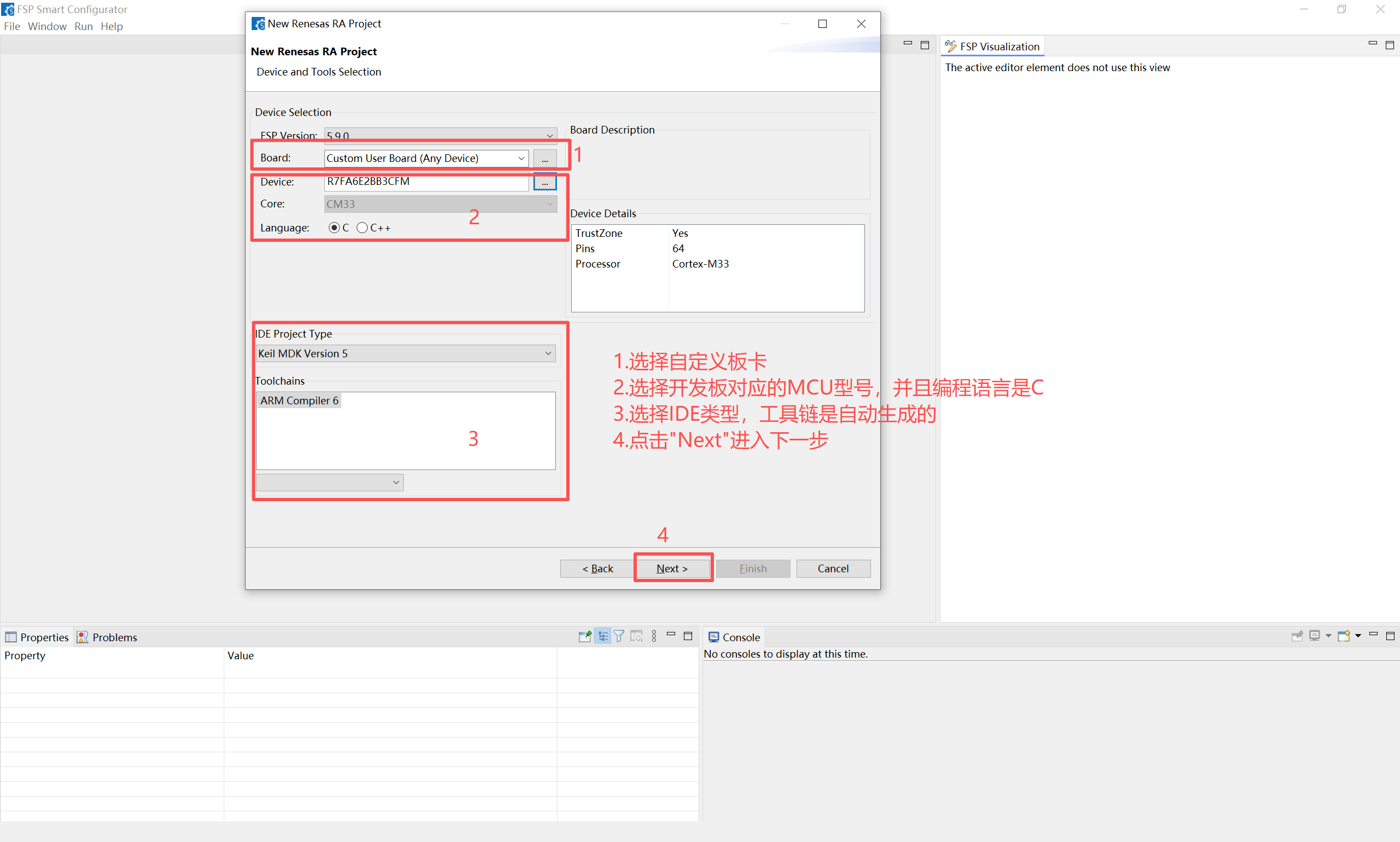Go back with the Back button
This screenshot has width=1400, height=842.
(x=597, y=568)
